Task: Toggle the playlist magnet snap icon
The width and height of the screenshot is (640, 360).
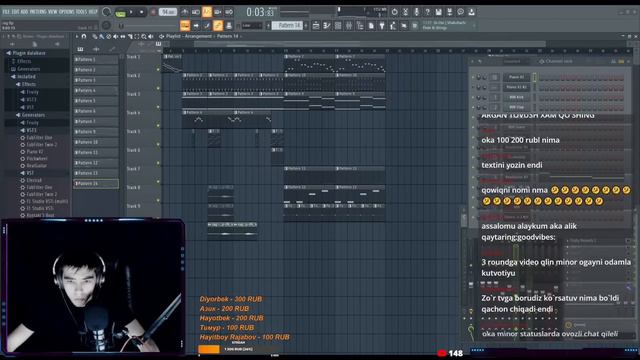Action: coord(84,36)
